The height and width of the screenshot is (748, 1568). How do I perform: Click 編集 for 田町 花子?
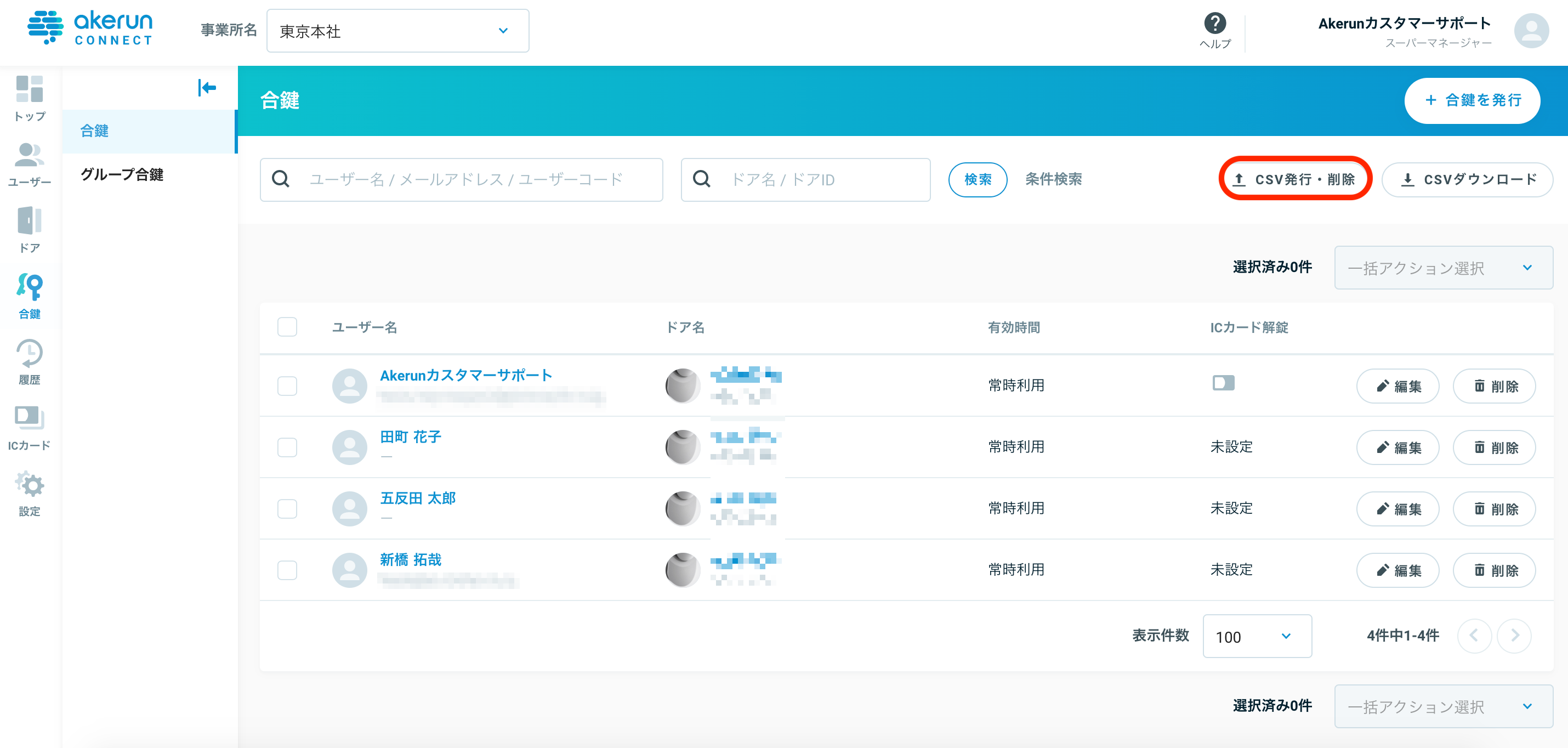1397,447
